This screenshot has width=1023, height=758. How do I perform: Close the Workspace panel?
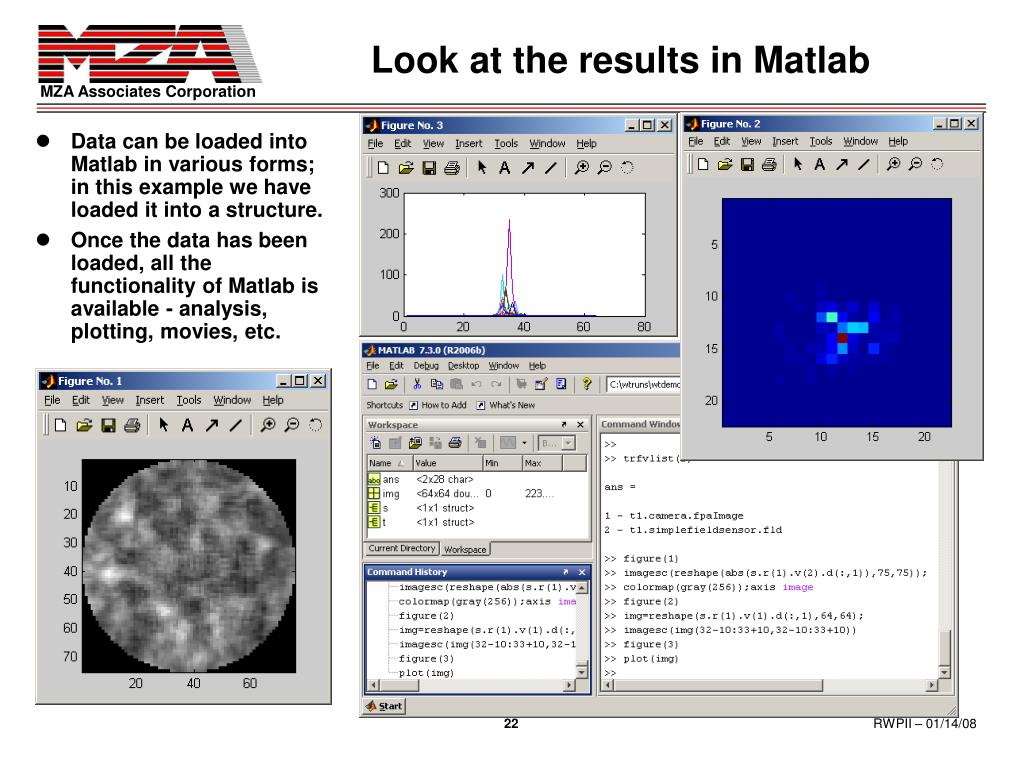coord(581,425)
